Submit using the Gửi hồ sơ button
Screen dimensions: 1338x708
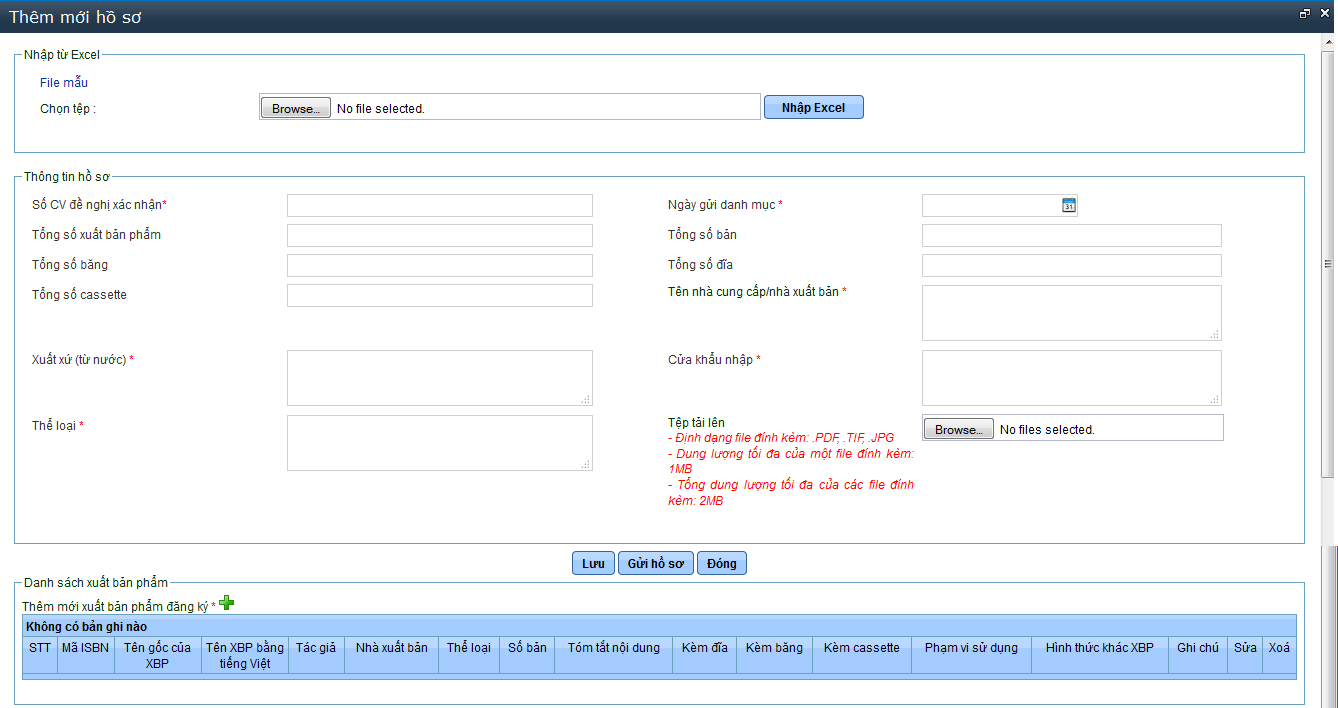pyautogui.click(x=655, y=563)
